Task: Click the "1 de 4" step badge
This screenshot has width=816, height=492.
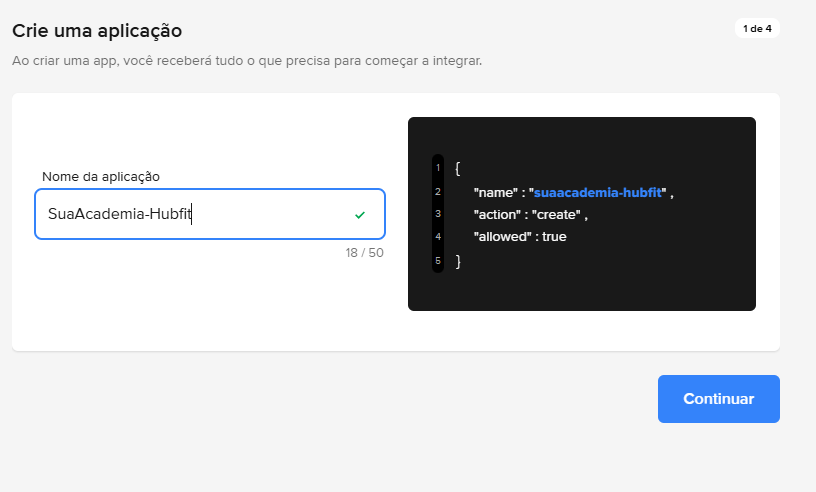Action: (x=757, y=28)
